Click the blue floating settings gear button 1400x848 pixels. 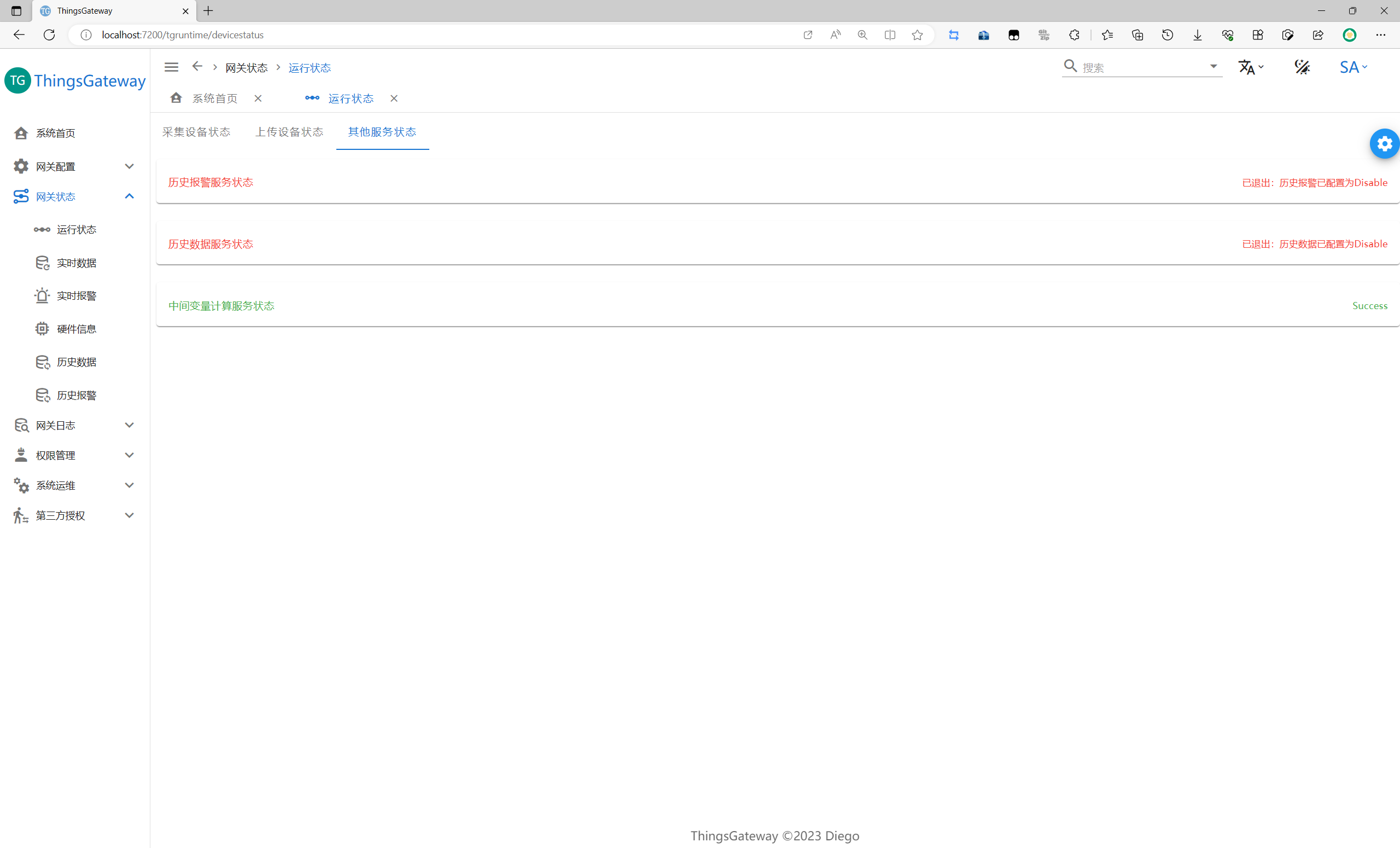(1384, 144)
